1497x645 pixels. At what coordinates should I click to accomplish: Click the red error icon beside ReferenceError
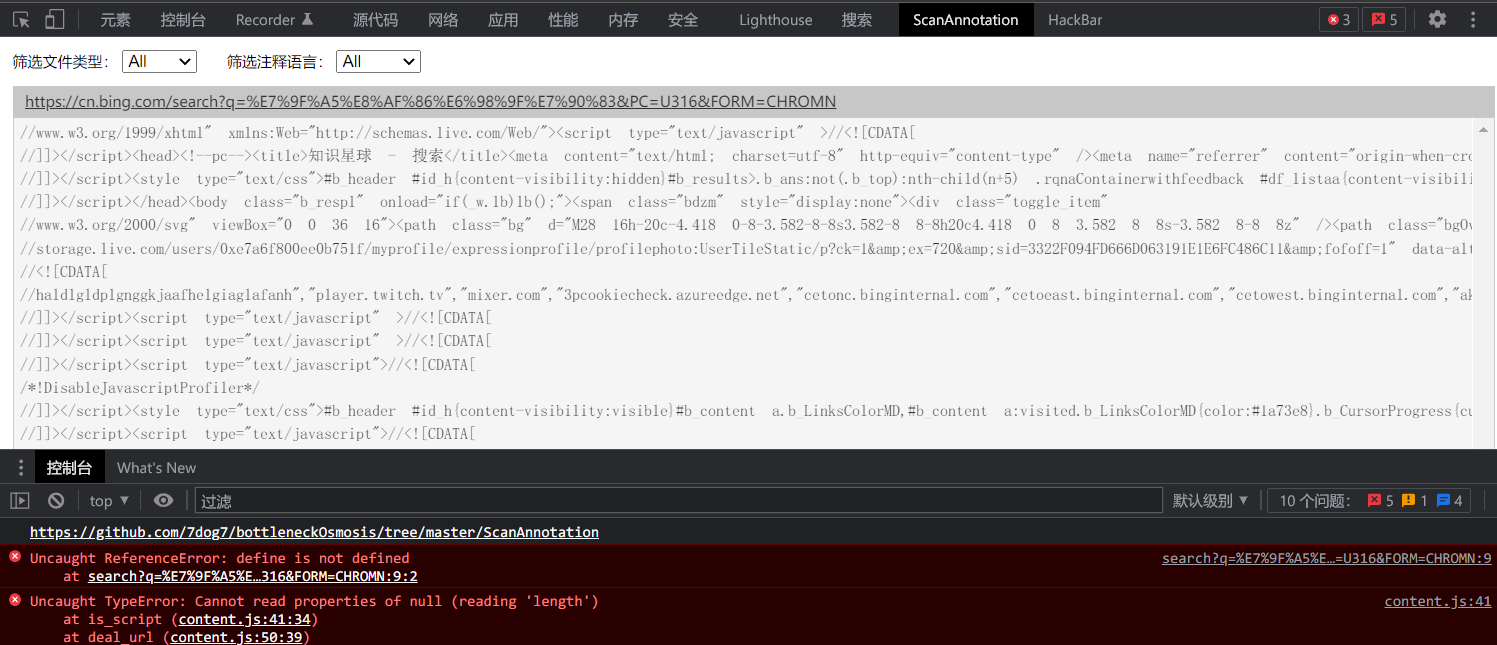15,557
